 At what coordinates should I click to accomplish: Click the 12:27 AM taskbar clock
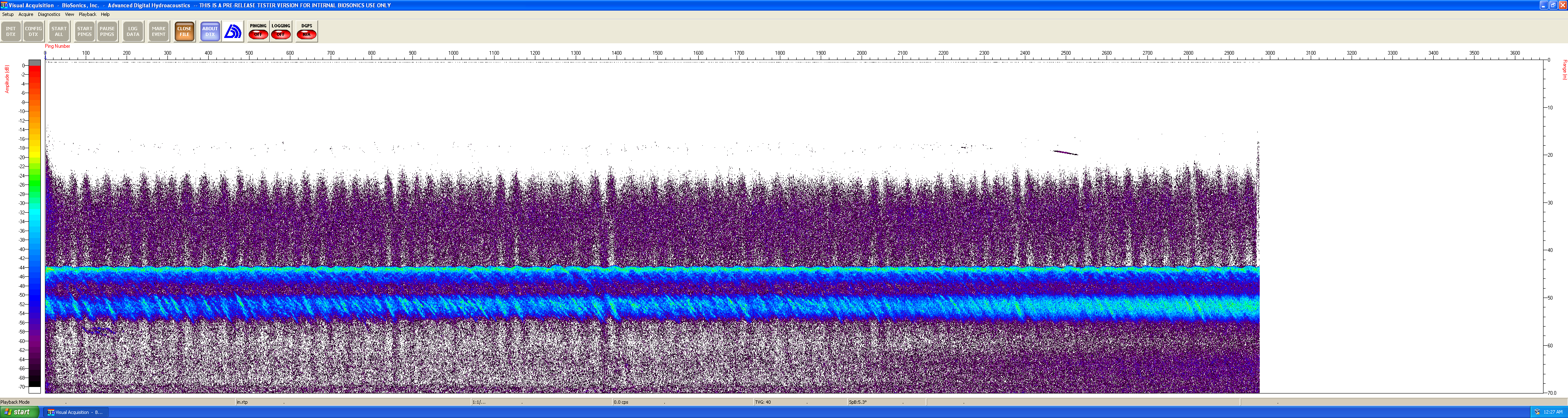1553,413
